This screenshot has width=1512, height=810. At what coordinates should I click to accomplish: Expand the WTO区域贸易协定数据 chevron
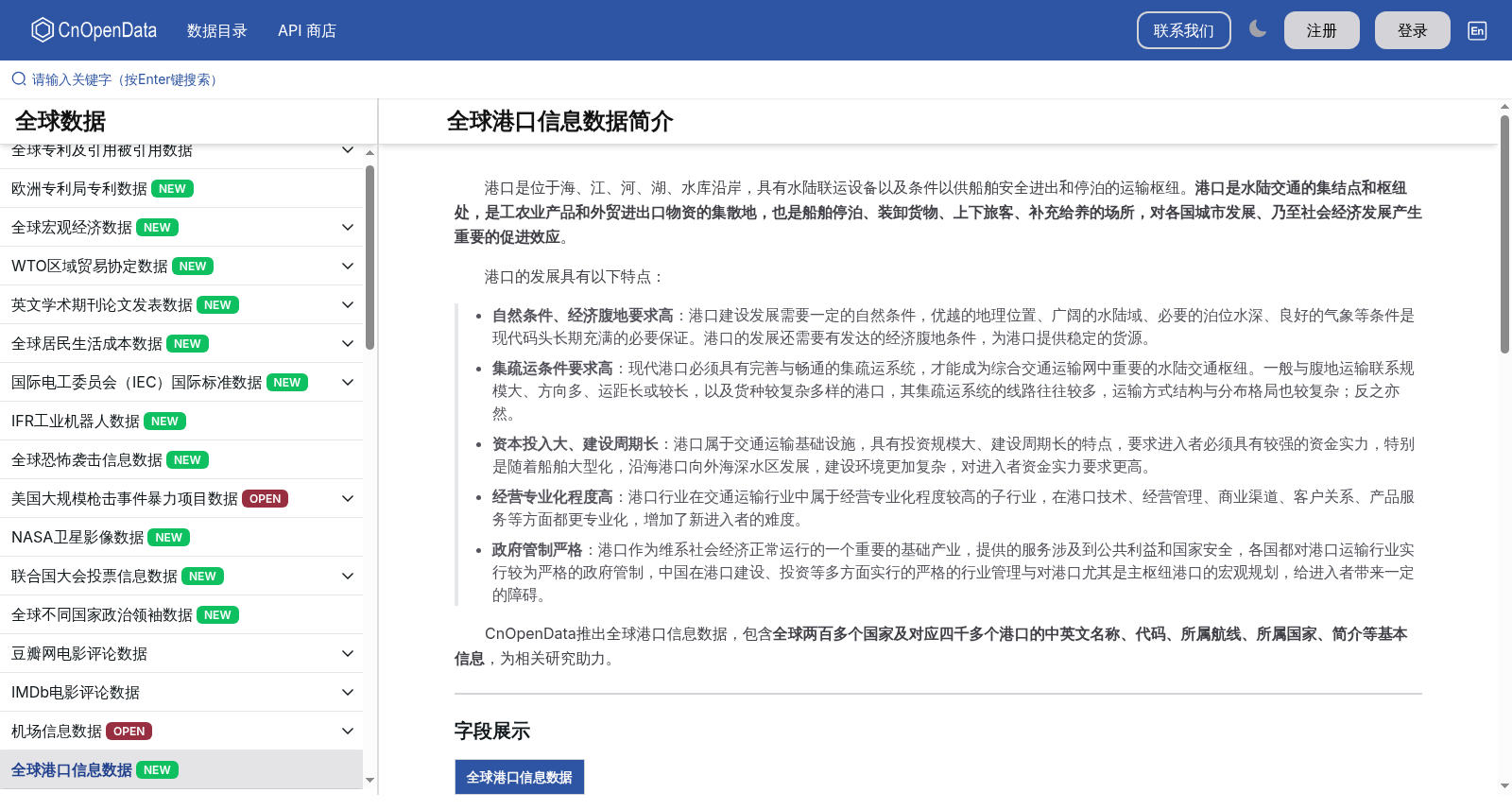coord(348,266)
